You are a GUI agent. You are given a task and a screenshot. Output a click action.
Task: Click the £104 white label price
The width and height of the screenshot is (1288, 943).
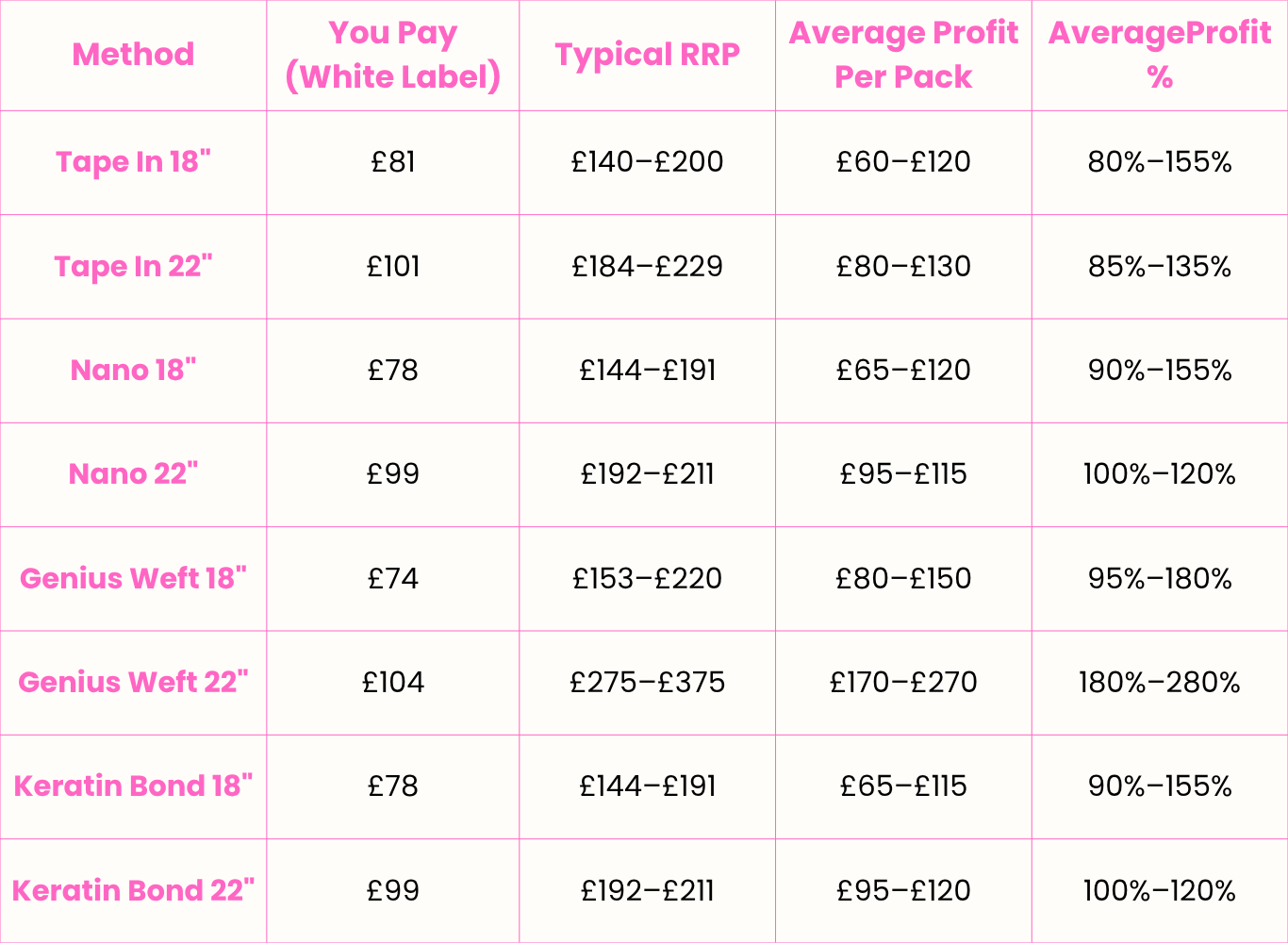click(393, 682)
